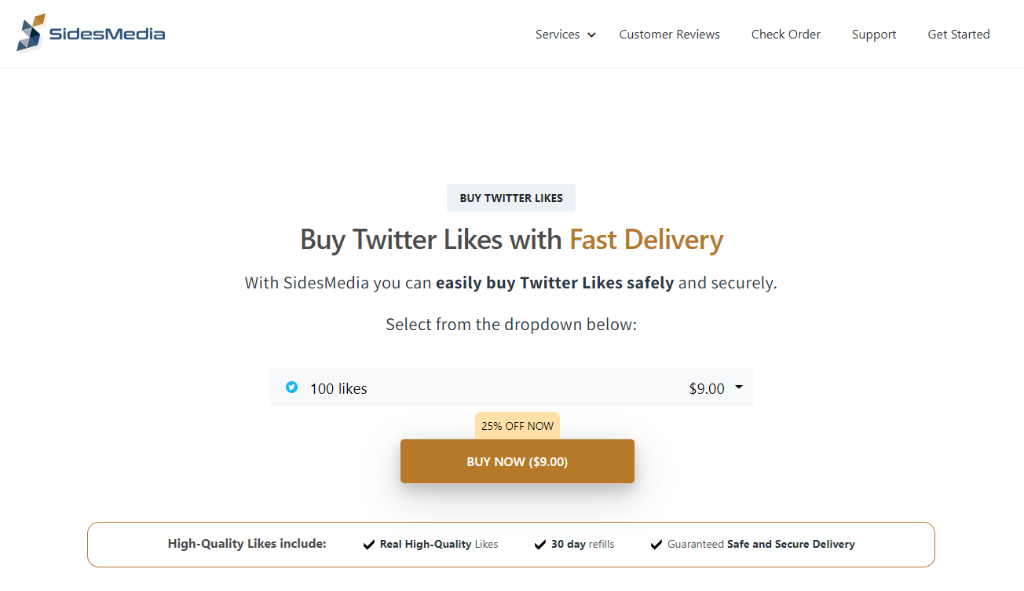This screenshot has height=591, width=1024.
Task: Click the SidesMedia logo icon
Action: point(31,33)
